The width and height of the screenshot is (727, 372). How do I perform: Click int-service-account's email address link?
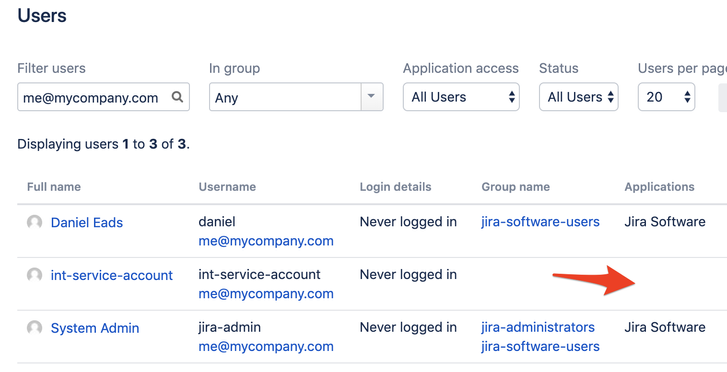(266, 294)
